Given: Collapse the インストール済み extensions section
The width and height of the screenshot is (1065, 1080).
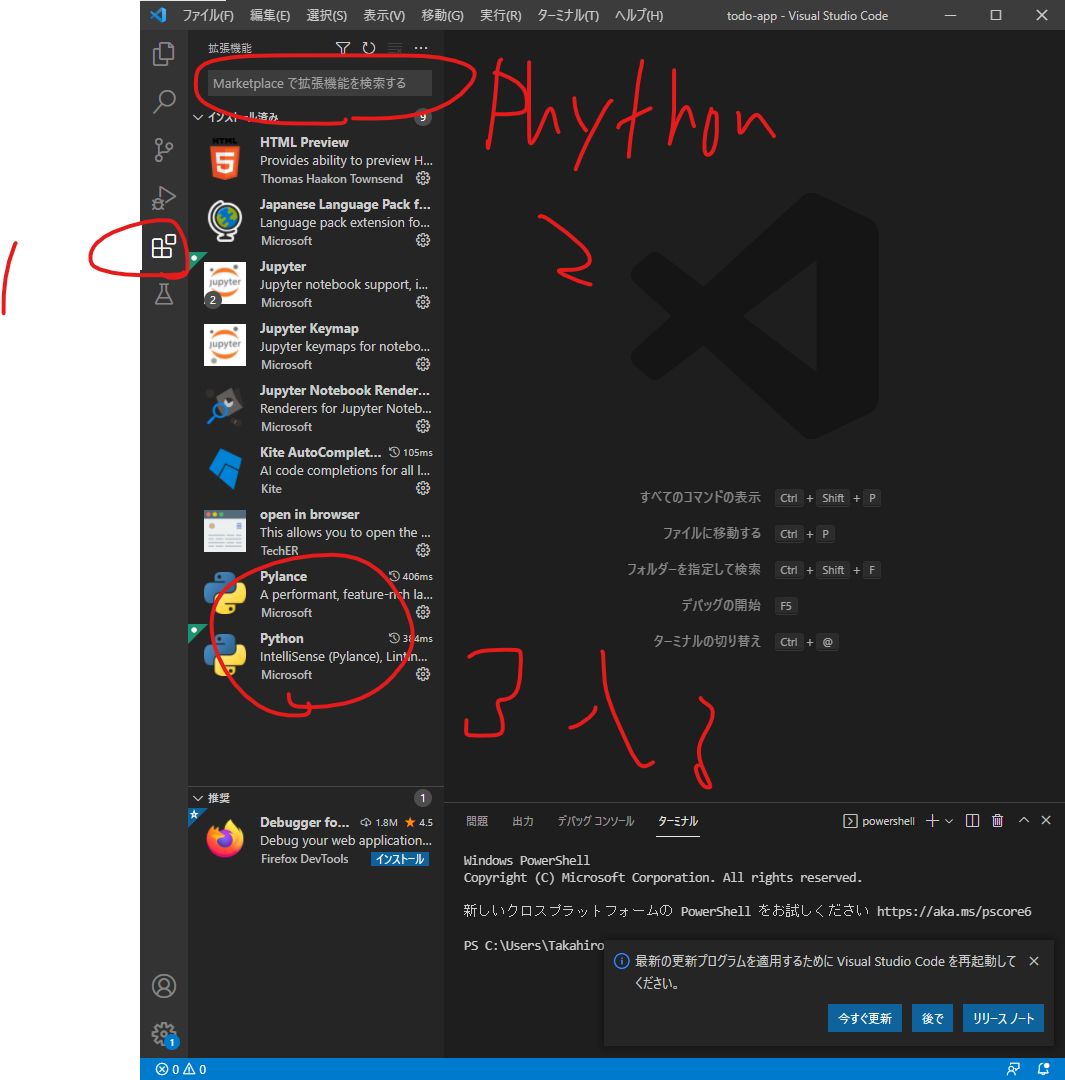Looking at the screenshot, I should click(x=198, y=116).
